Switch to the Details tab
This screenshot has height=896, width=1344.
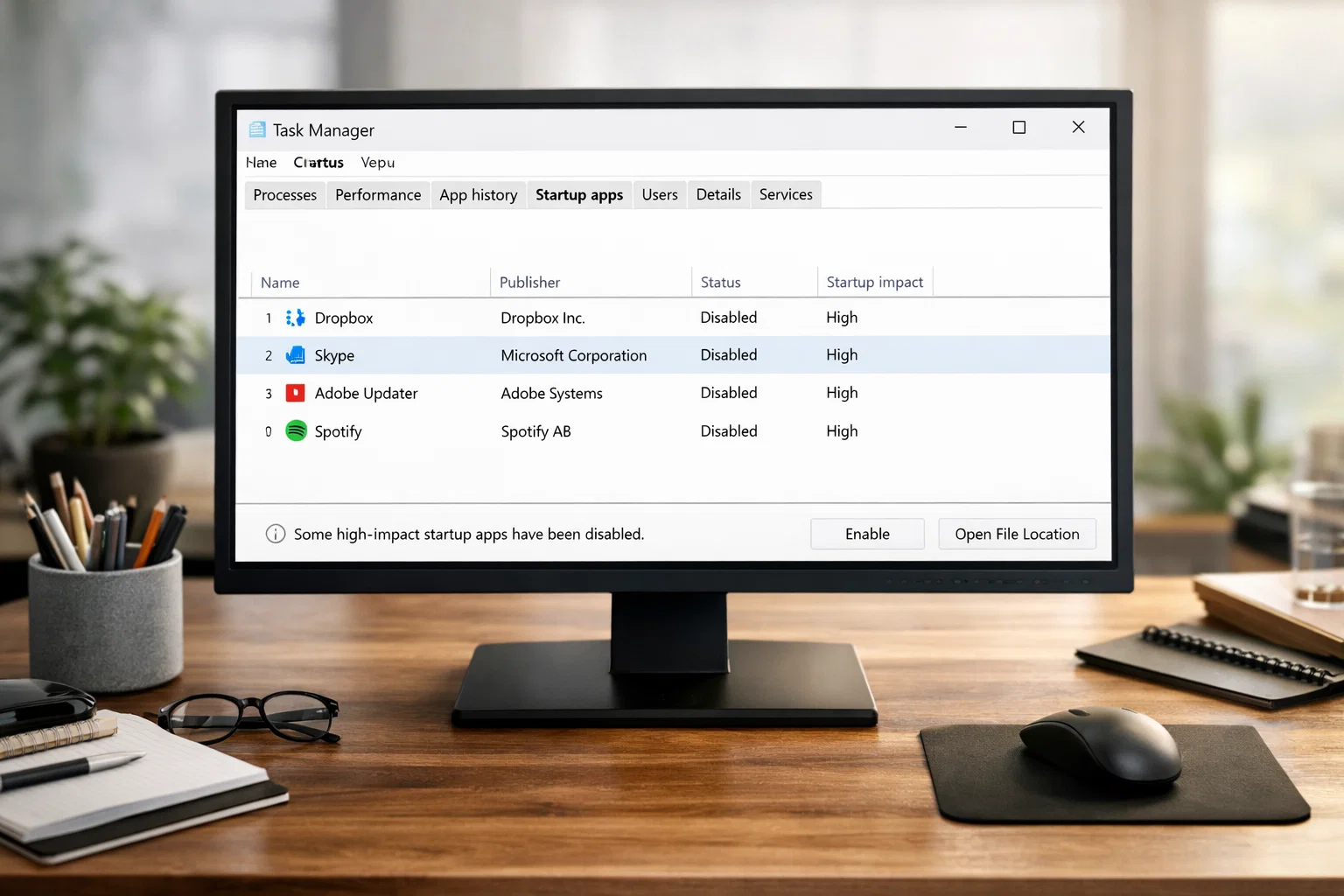coord(718,194)
